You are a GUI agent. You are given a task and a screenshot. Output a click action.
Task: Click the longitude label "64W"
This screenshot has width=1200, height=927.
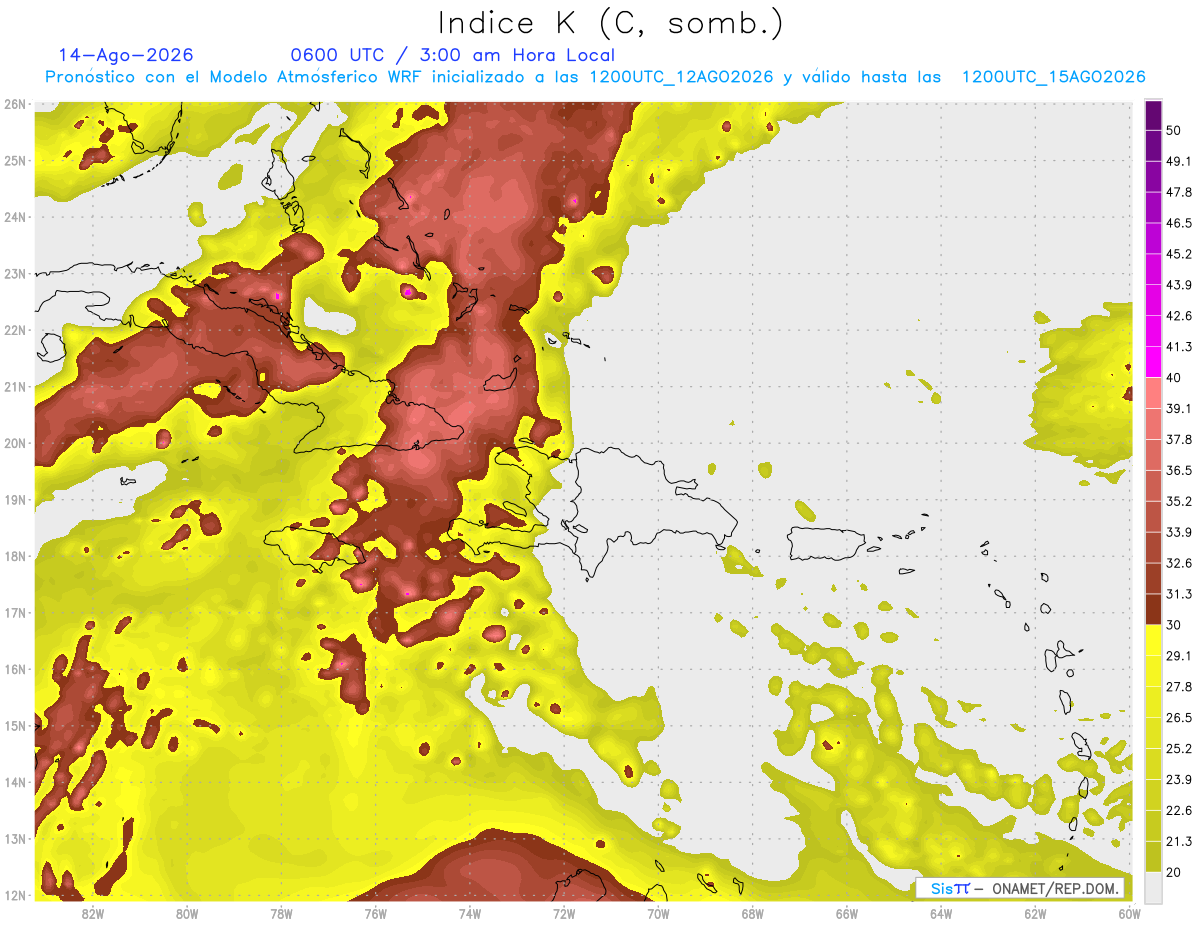click(941, 913)
